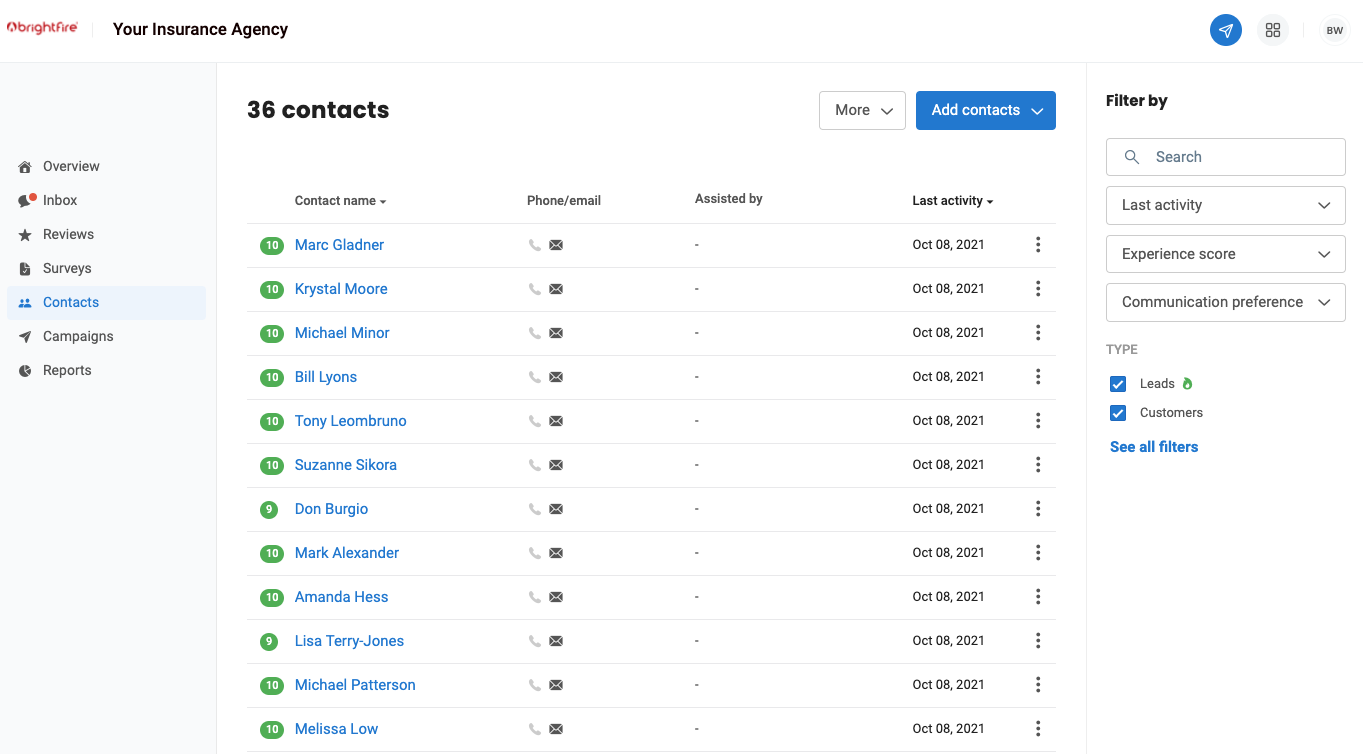
Task: Open the Last activity filter dropdown
Action: tap(1225, 205)
